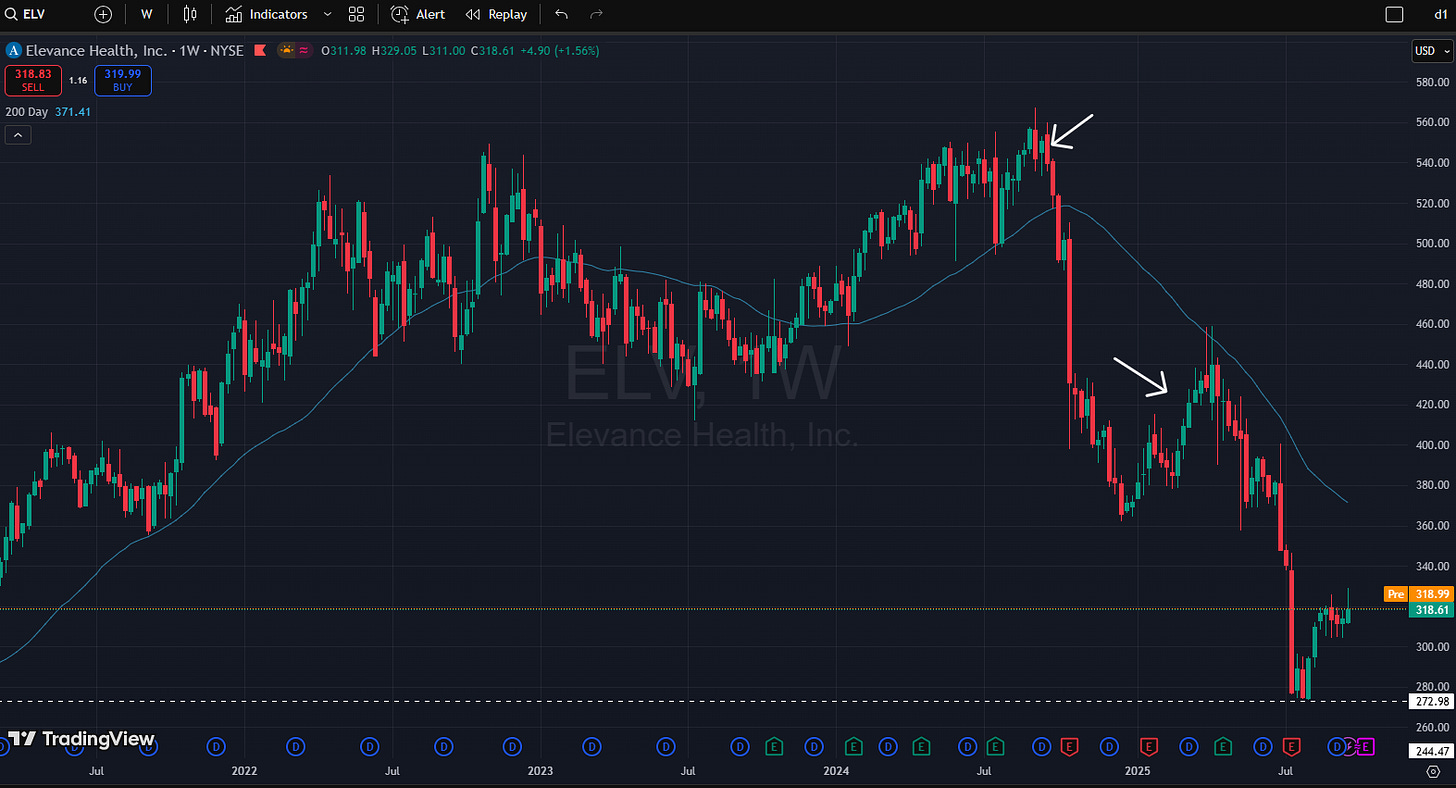The image size is (1456, 788).
Task: Click the 500.00 price axis label
Action: [x=1432, y=243]
